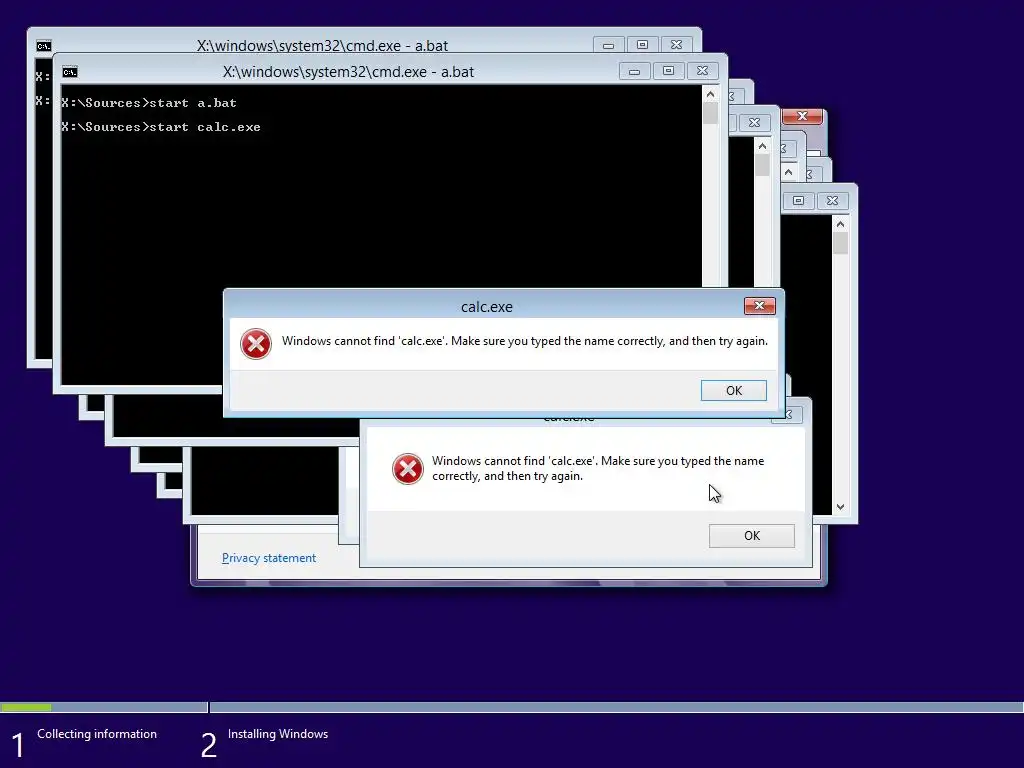Click scroll-up arrow of far-right console window
The width and height of the screenshot is (1024, 768).
(x=840, y=225)
